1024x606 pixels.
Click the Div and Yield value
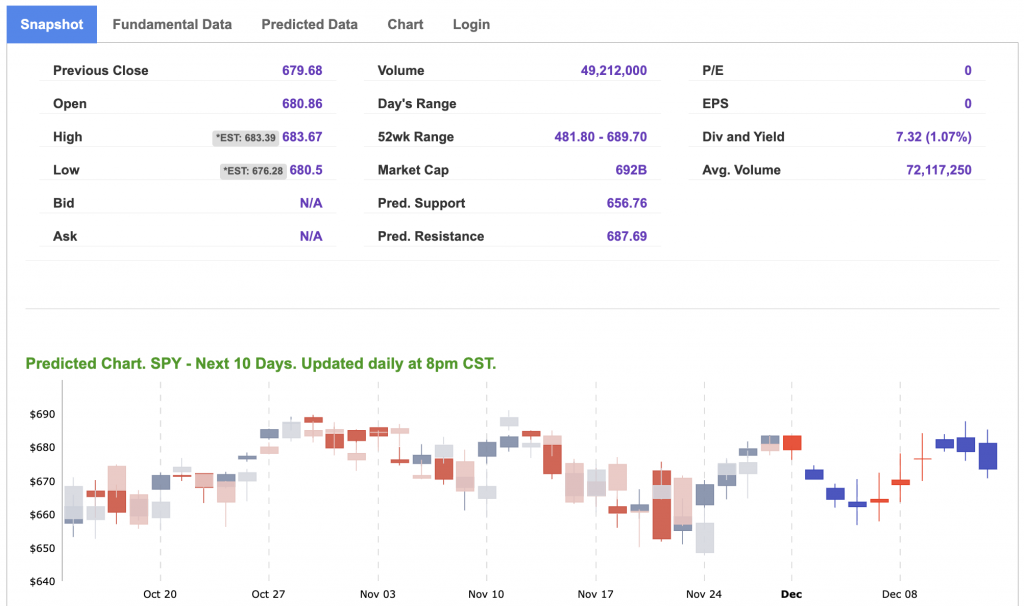pos(933,137)
